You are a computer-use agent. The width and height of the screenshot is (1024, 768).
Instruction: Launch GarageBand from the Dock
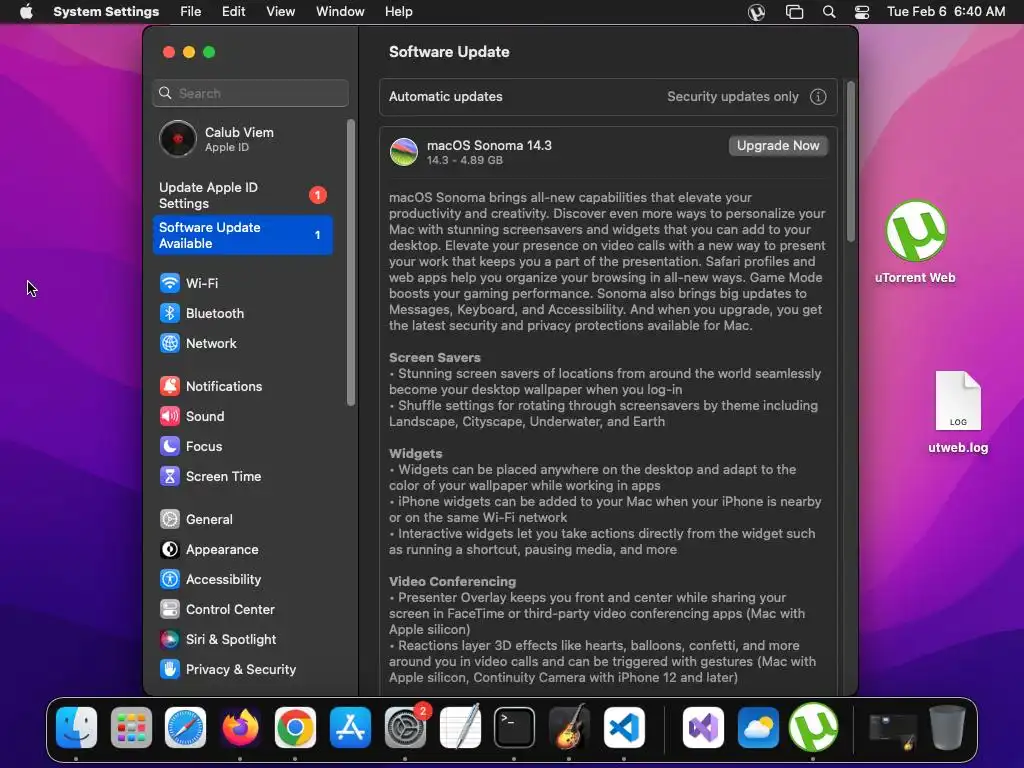569,728
